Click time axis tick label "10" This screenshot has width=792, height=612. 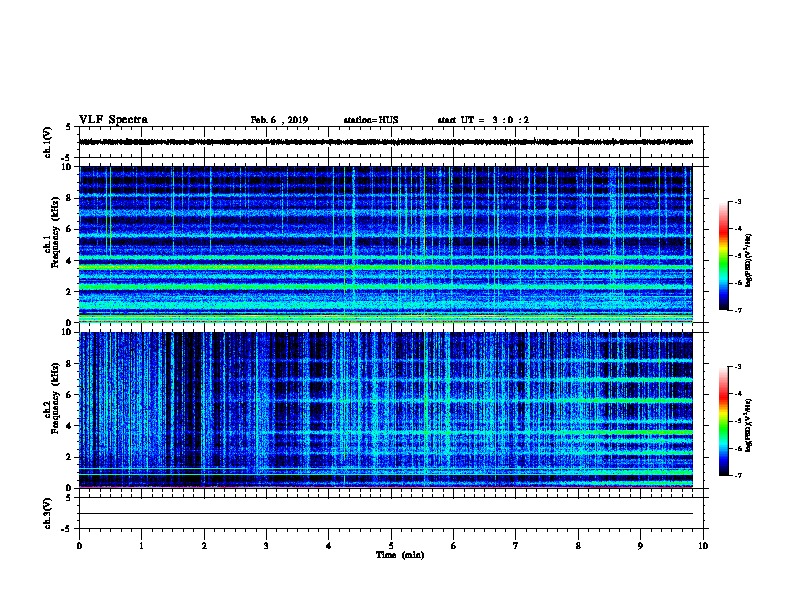[x=703, y=546]
